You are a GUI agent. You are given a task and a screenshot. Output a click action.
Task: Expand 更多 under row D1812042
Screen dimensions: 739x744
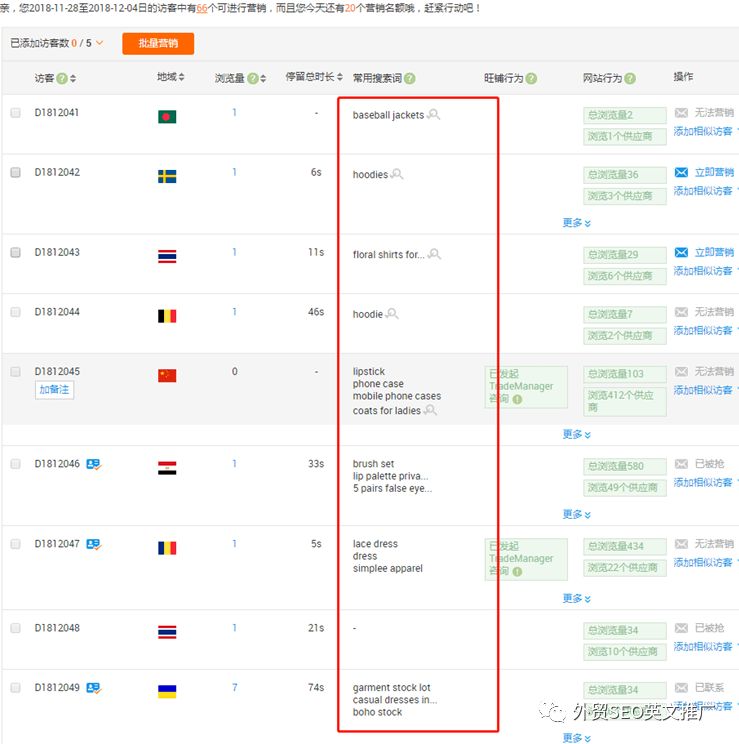click(x=577, y=223)
